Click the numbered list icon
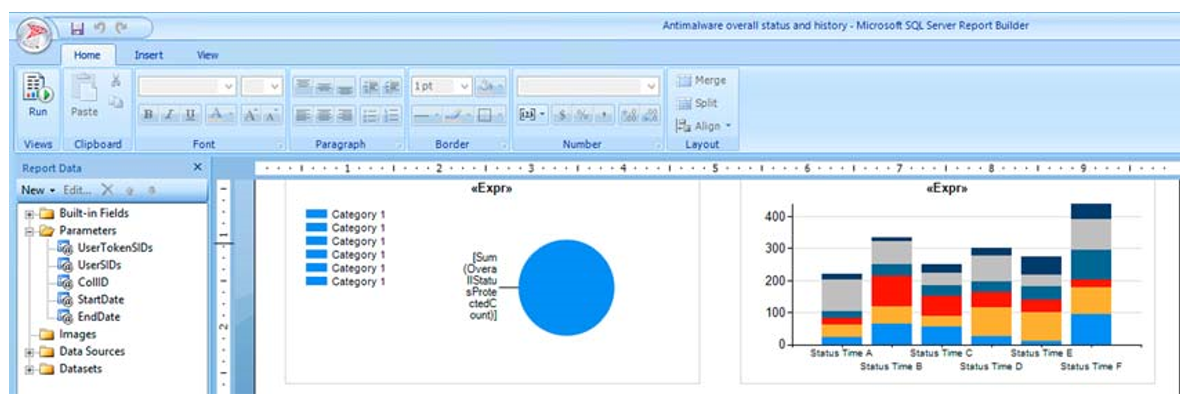 coord(392,114)
